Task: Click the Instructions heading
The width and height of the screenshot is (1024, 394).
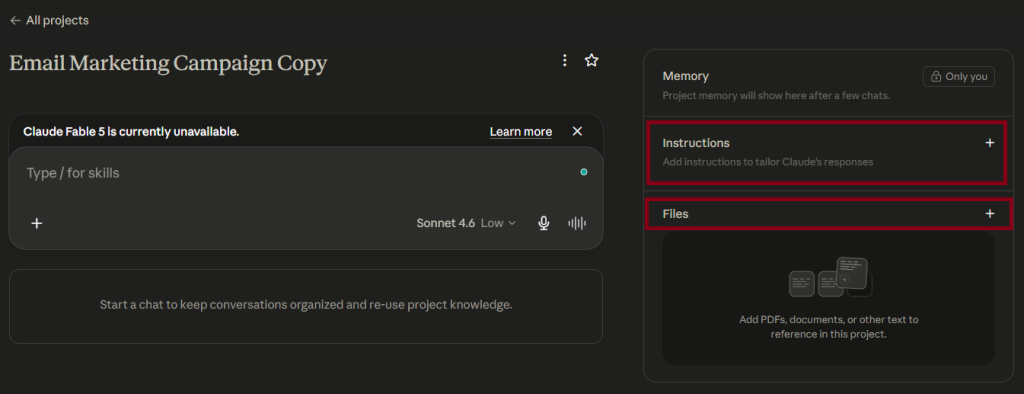Action: coord(696,143)
